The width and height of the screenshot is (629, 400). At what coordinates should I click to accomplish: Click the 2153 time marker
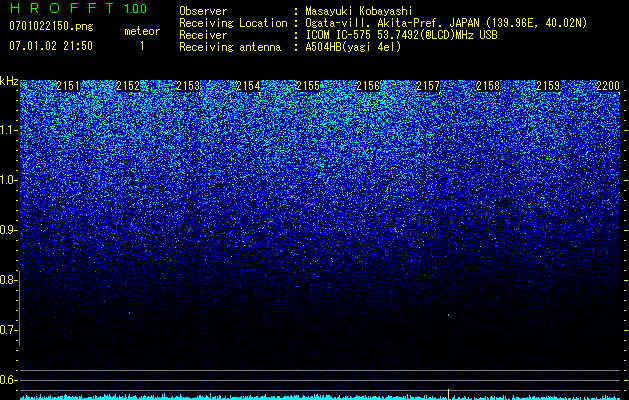[x=188, y=86]
